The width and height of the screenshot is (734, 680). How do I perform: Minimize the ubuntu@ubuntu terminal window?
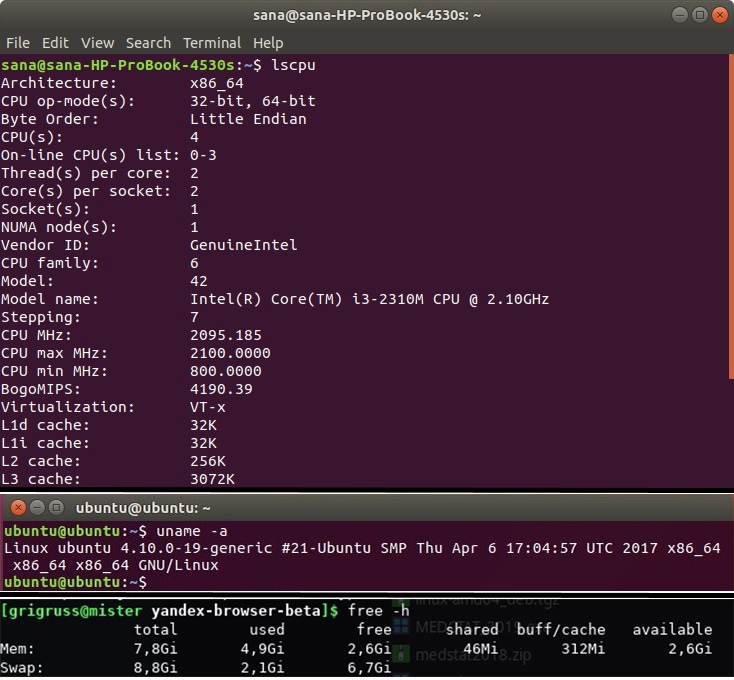pyautogui.click(x=34, y=507)
